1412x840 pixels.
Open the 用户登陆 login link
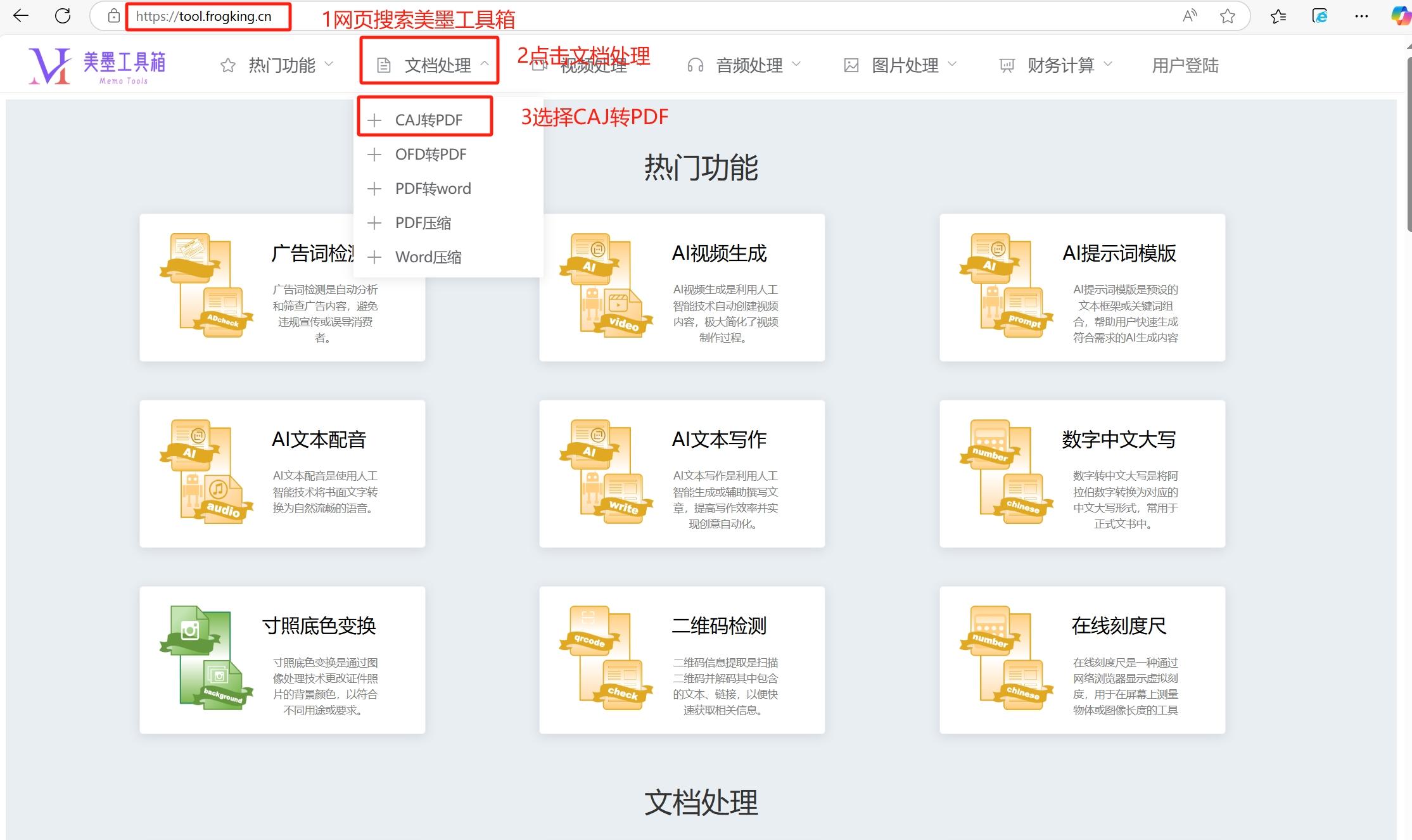[1185, 65]
